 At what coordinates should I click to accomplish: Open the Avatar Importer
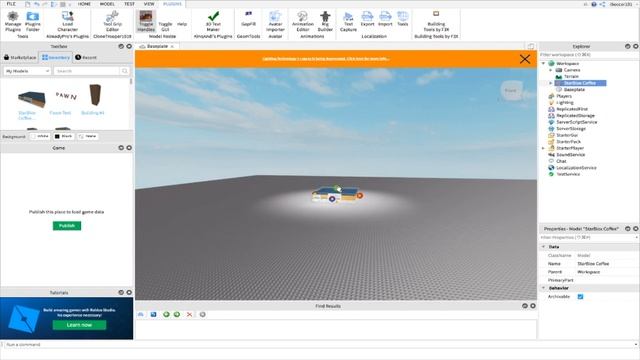pyautogui.click(x=275, y=22)
